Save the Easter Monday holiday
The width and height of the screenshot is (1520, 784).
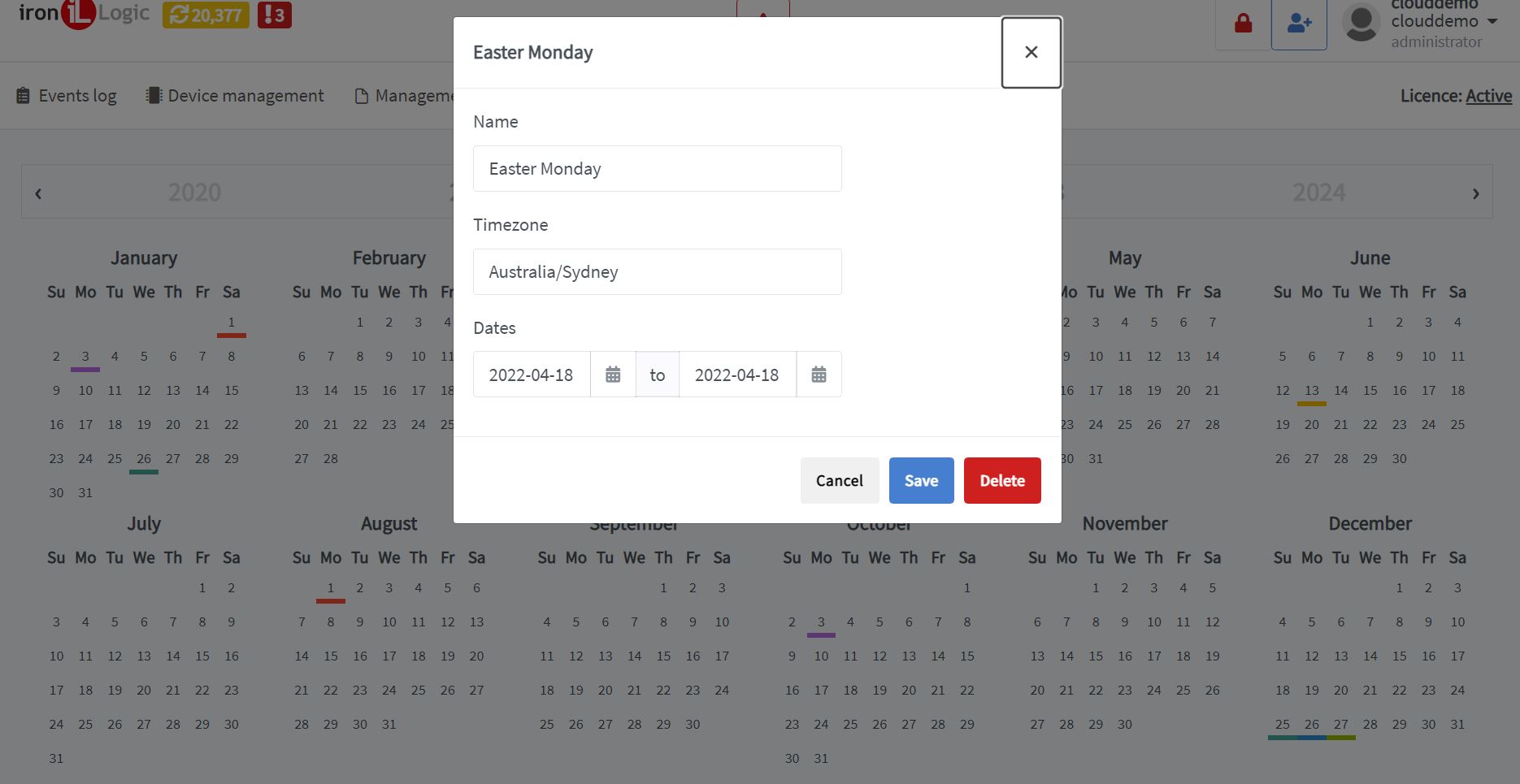click(x=921, y=480)
